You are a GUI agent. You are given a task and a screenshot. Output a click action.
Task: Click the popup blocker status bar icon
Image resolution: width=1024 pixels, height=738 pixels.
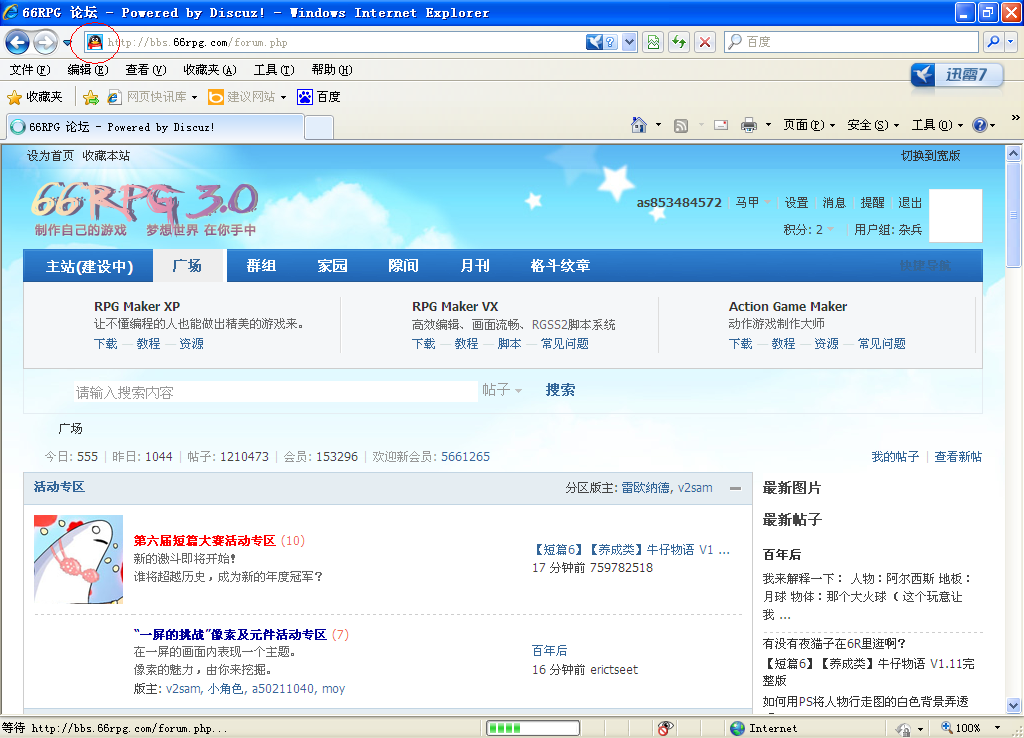click(x=665, y=728)
